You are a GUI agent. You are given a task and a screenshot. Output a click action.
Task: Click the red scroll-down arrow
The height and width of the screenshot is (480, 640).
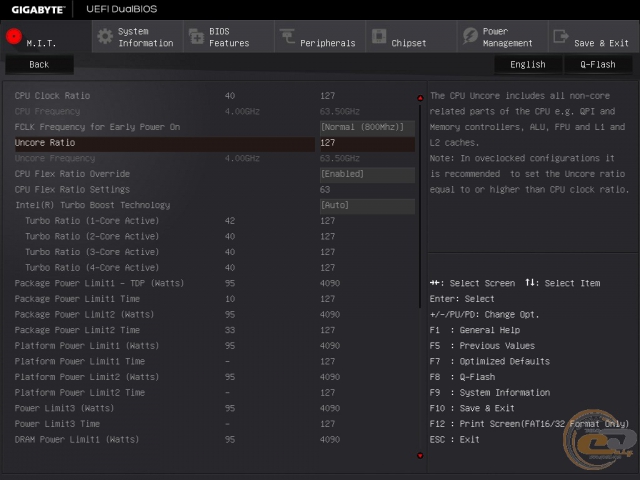pos(420,456)
